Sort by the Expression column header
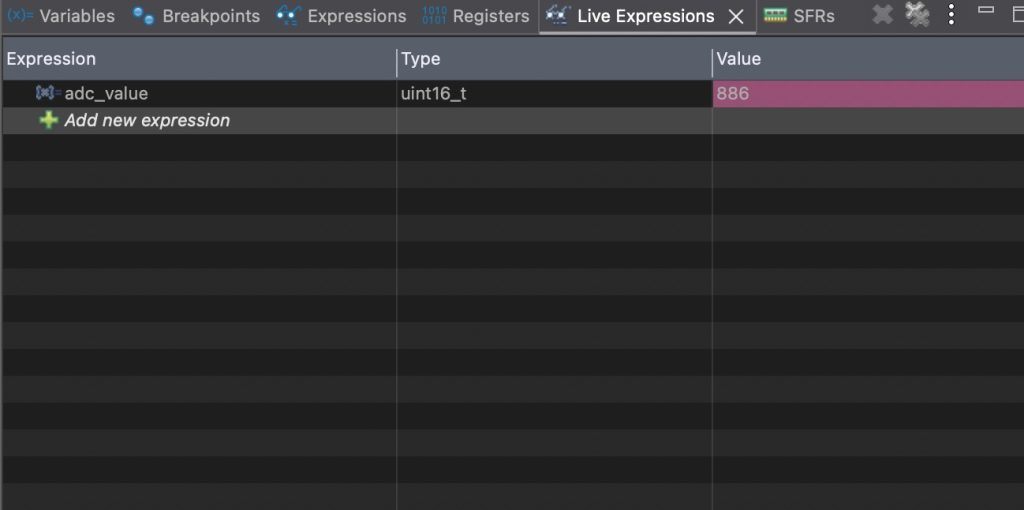Screen dimensions: 1024x510 coord(199,59)
